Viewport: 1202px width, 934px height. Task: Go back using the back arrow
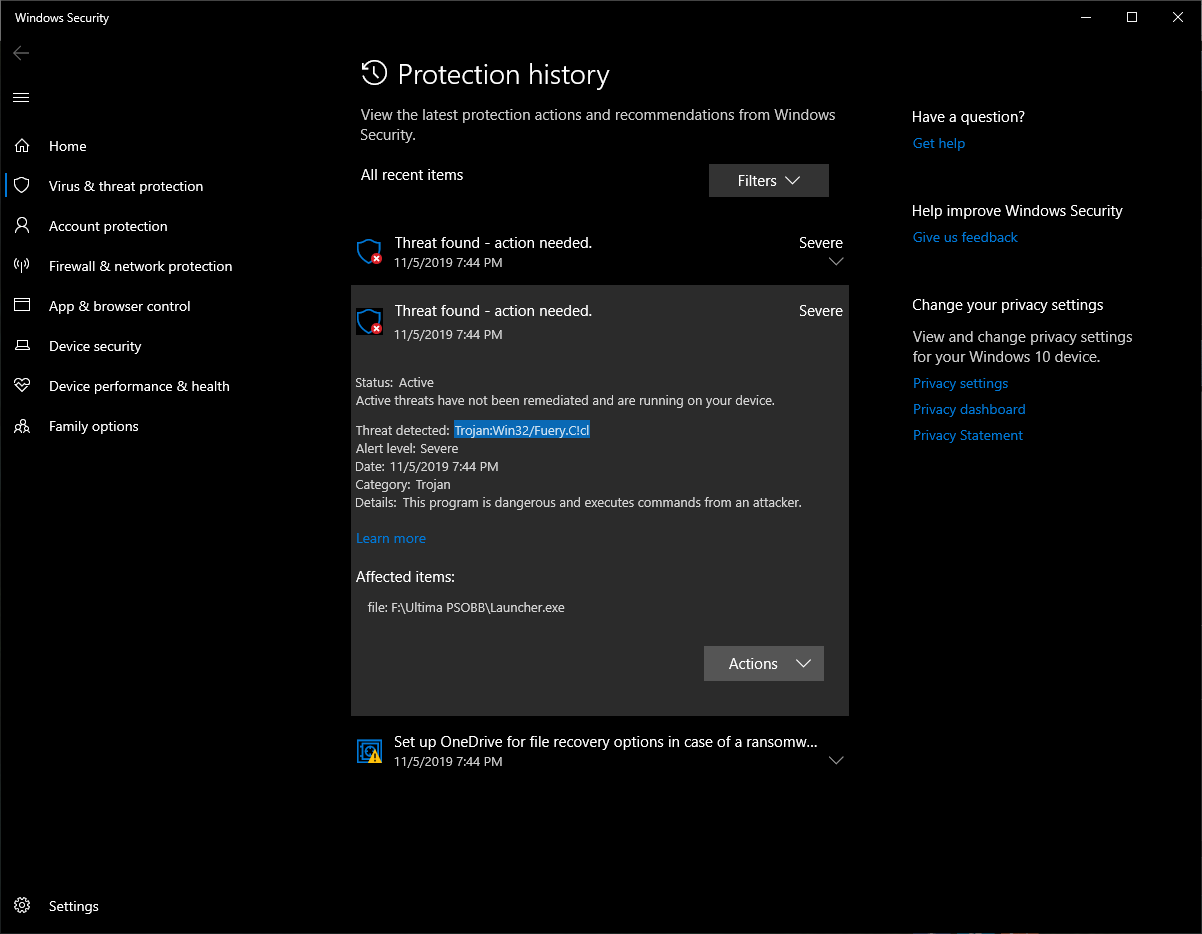pyautogui.click(x=21, y=53)
